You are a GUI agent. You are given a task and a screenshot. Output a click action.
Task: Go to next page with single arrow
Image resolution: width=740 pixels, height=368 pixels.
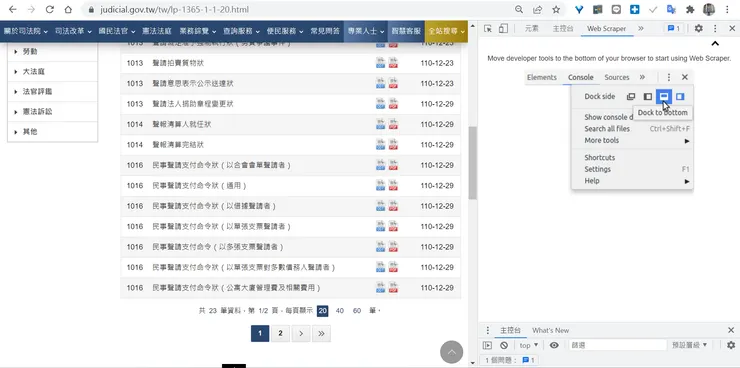point(301,334)
